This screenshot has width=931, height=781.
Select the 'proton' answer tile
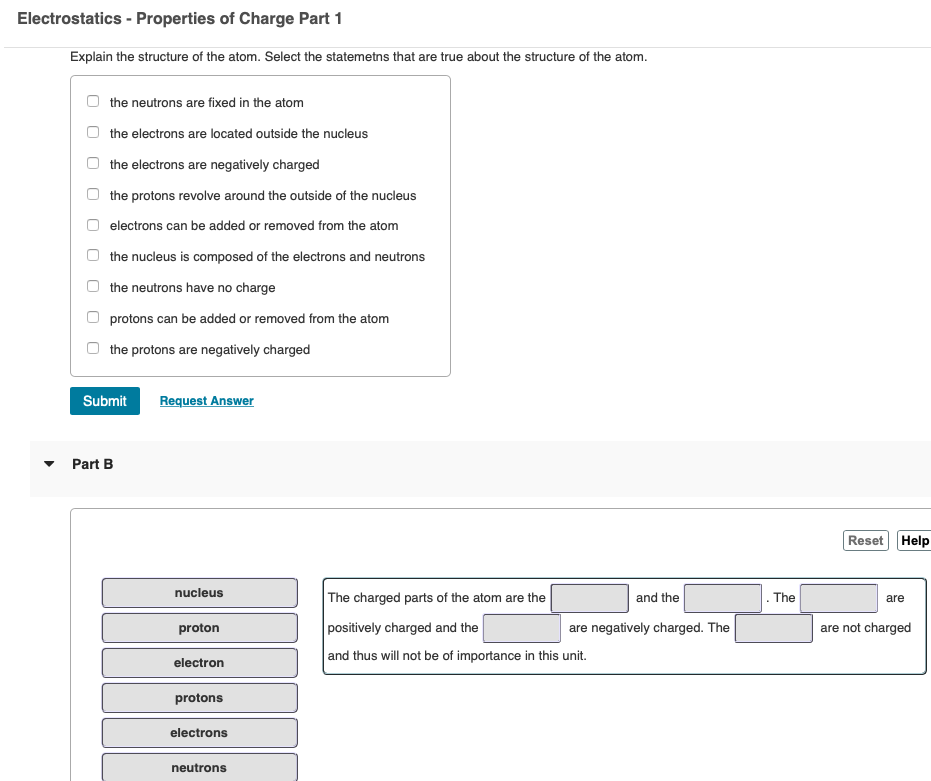[x=199, y=627]
